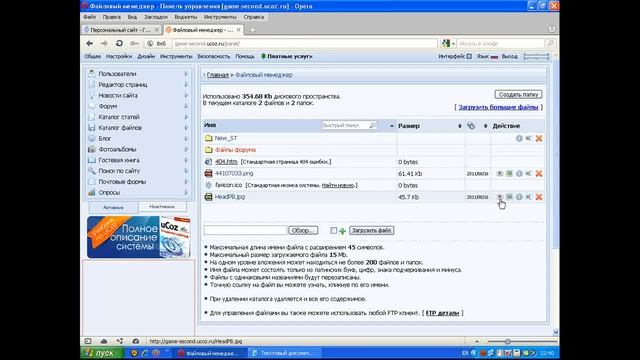Click the browser Back arrow

[90, 43]
